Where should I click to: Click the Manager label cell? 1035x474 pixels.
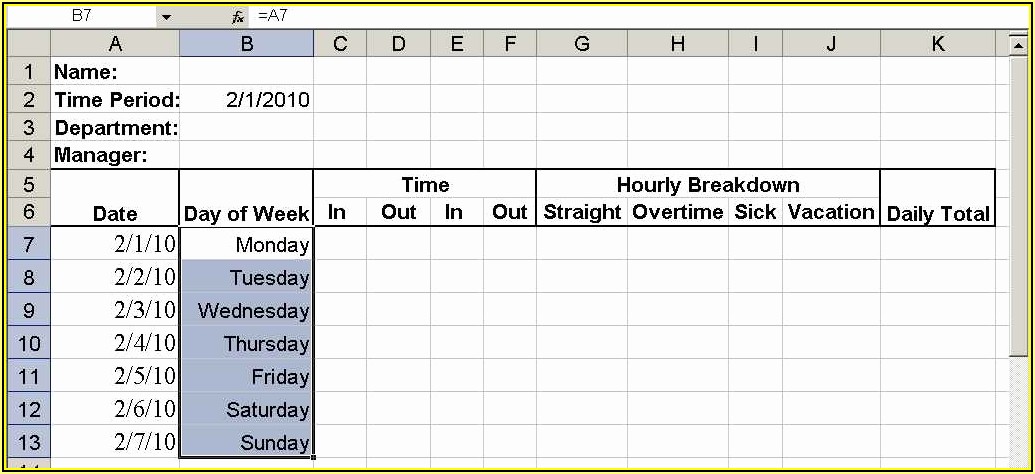pos(115,155)
